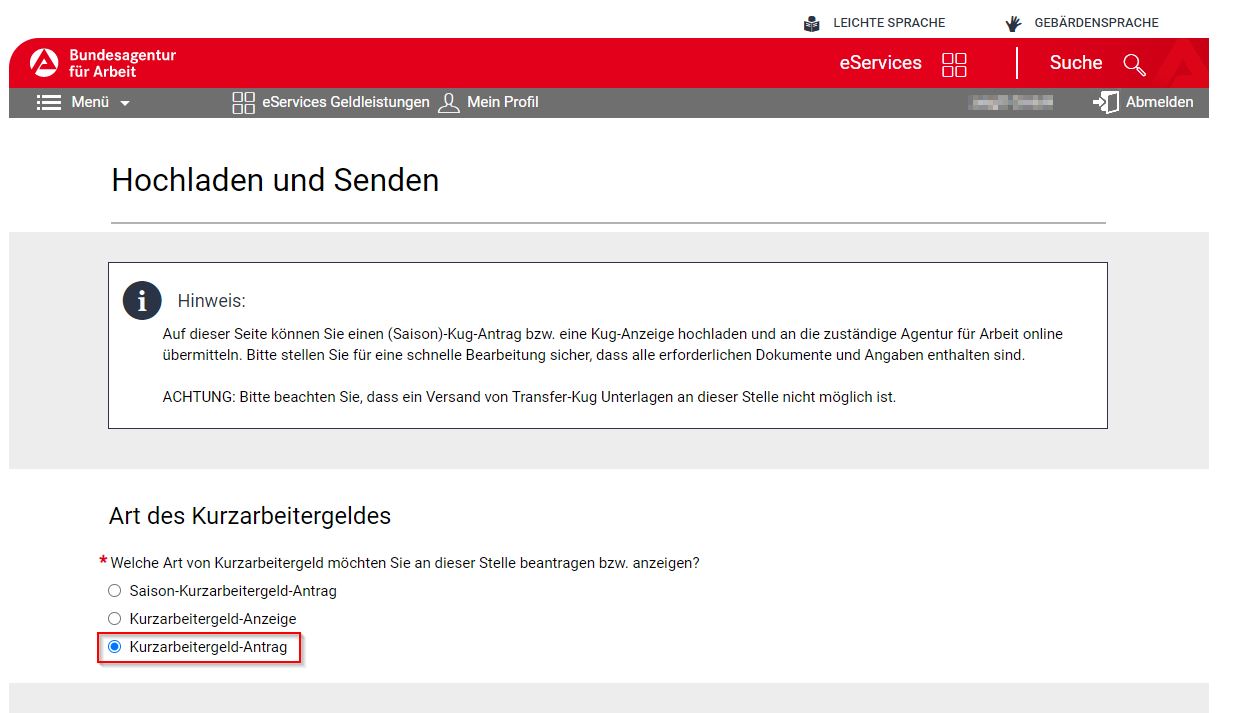Viewport: 1234px width, 713px height.
Task: Click the Leichte Sprache book icon
Action: tap(812, 23)
